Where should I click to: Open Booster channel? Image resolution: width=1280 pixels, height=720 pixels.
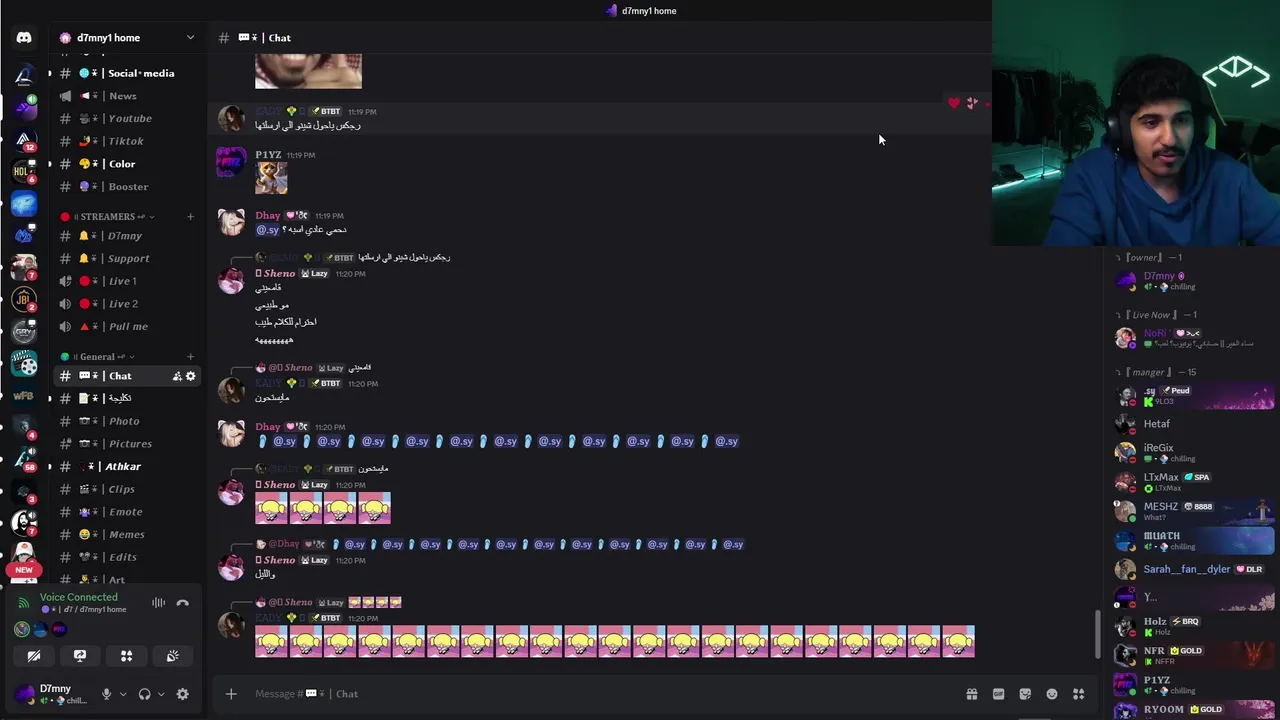[x=128, y=186]
